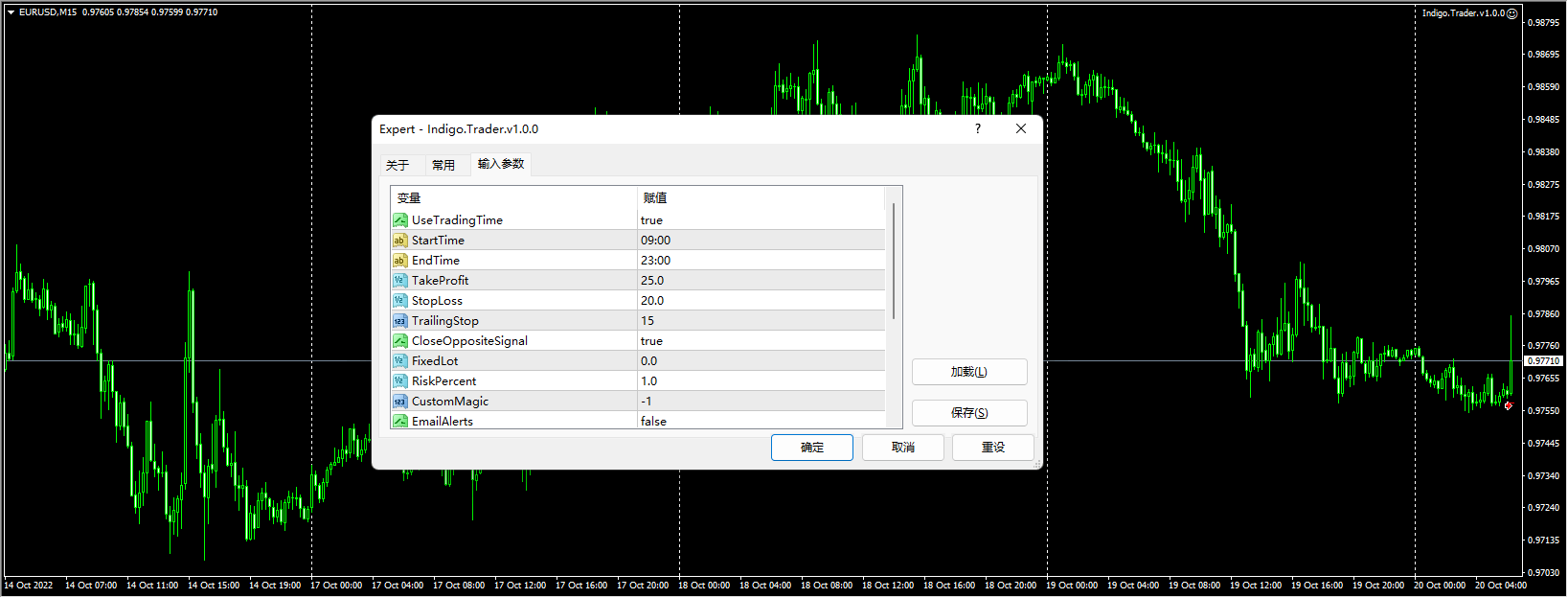This screenshot has height=598, width=1568.
Task: Select the TakeProfit double type icon
Action: tap(400, 281)
